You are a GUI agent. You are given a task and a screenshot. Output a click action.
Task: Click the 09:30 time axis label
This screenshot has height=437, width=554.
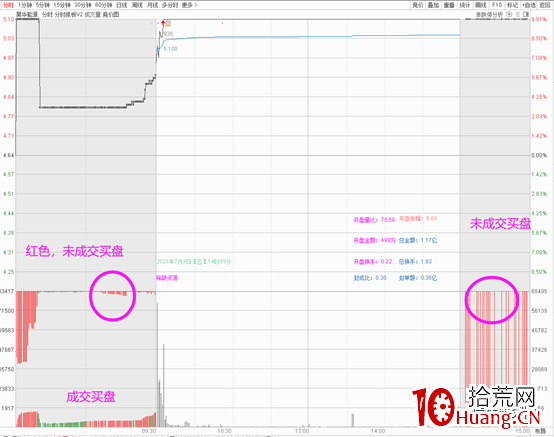point(149,431)
